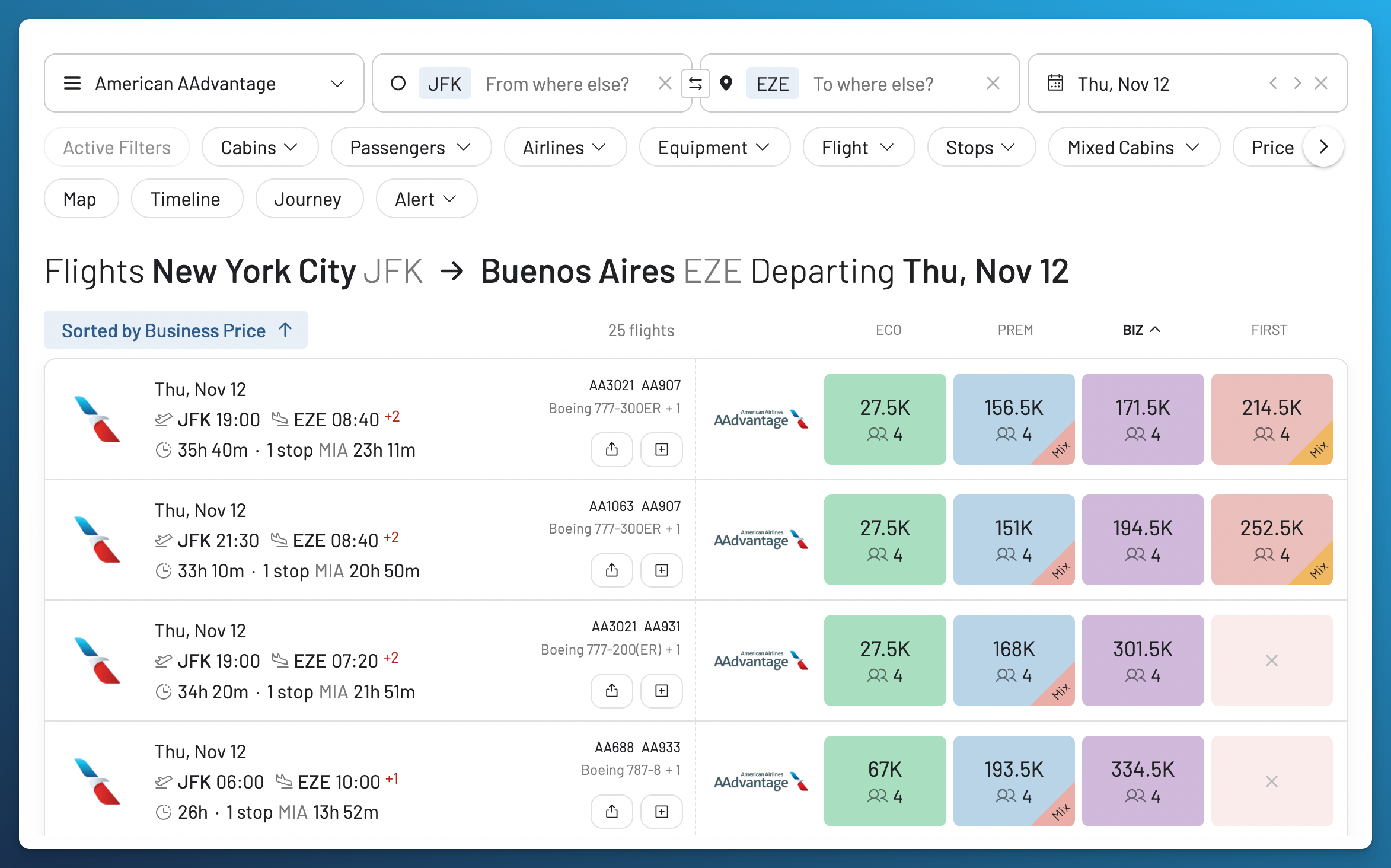The height and width of the screenshot is (868, 1391).
Task: Select 252.5K first class fare tile
Action: (1272, 540)
